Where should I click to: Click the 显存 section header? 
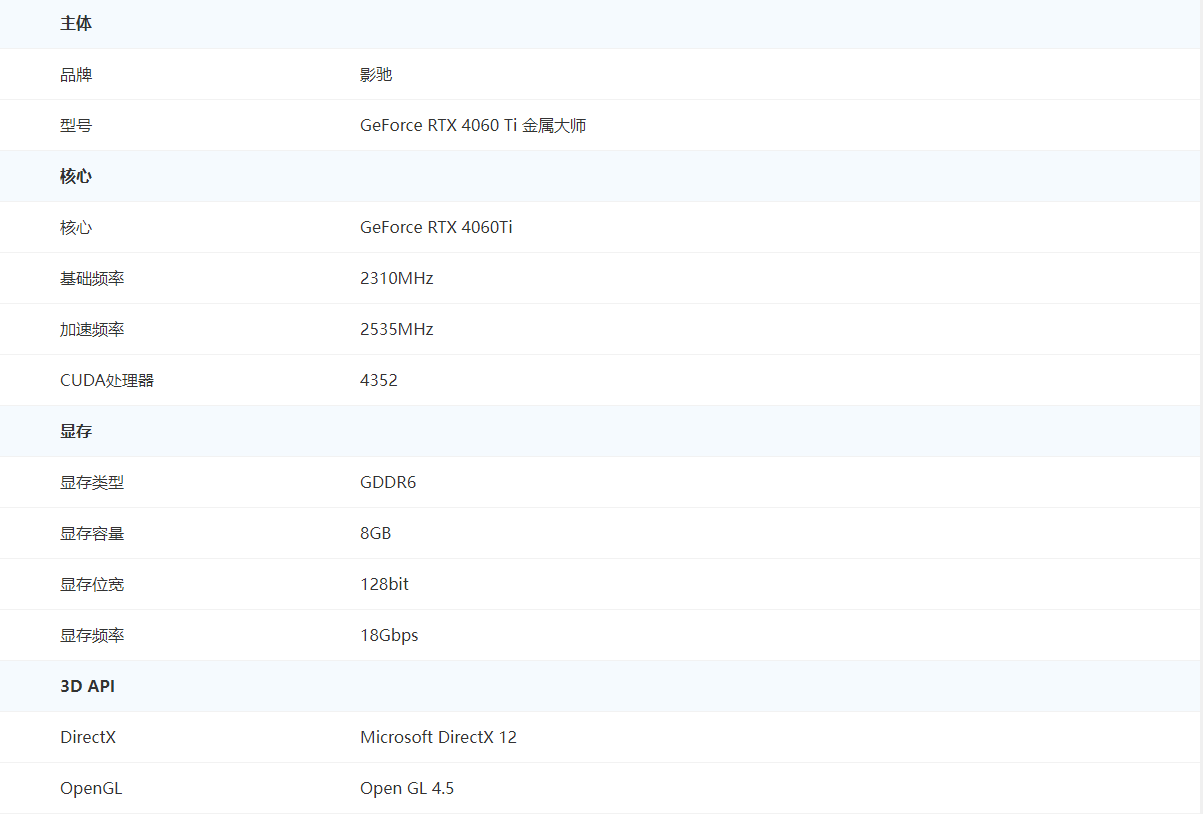click(76, 431)
